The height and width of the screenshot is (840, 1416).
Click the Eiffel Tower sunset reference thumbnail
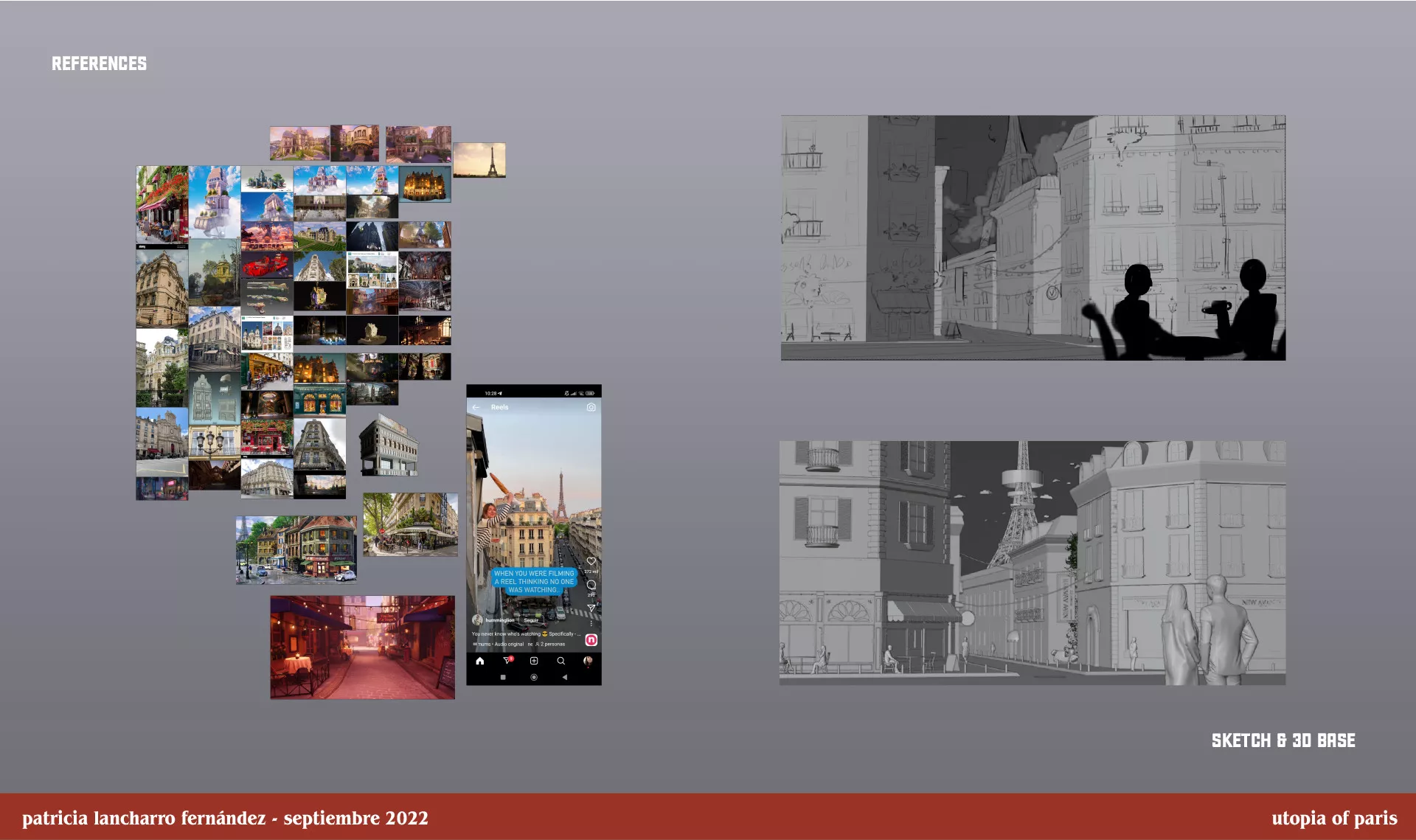point(479,160)
